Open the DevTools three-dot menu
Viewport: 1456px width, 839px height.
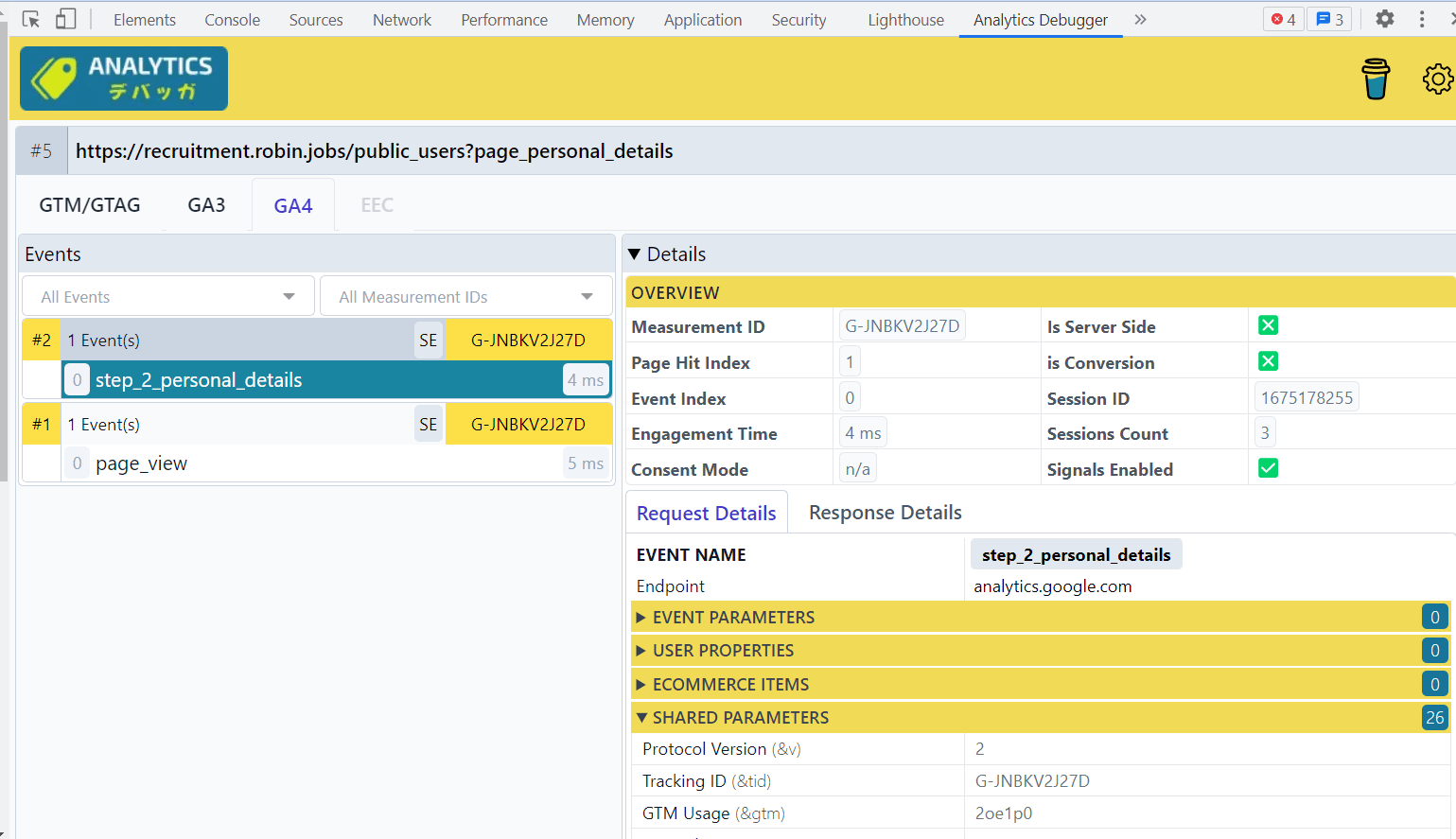click(x=1421, y=19)
